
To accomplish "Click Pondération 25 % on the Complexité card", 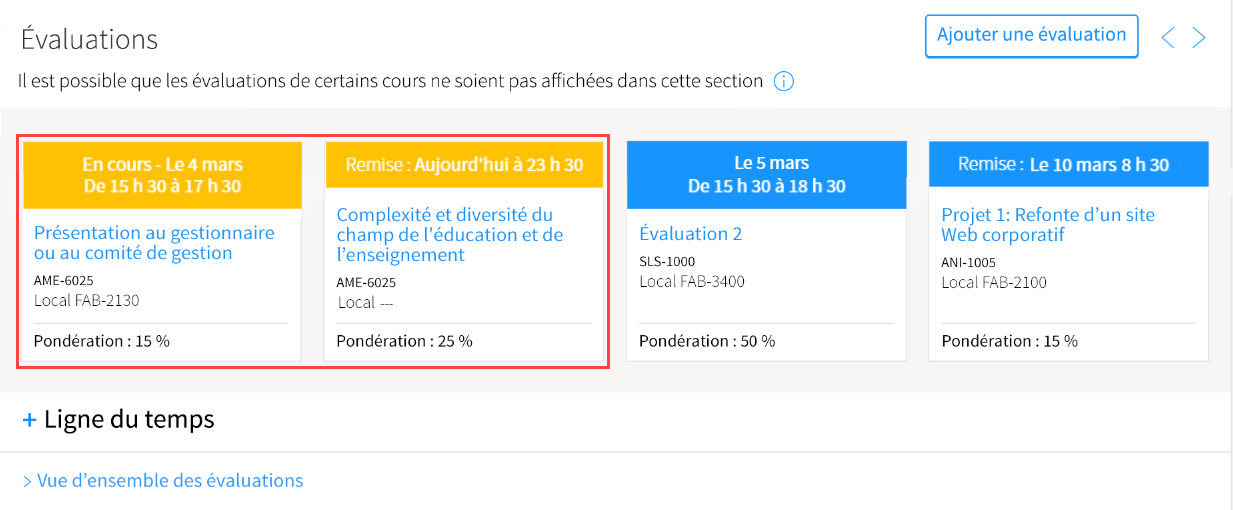I will tap(404, 341).
